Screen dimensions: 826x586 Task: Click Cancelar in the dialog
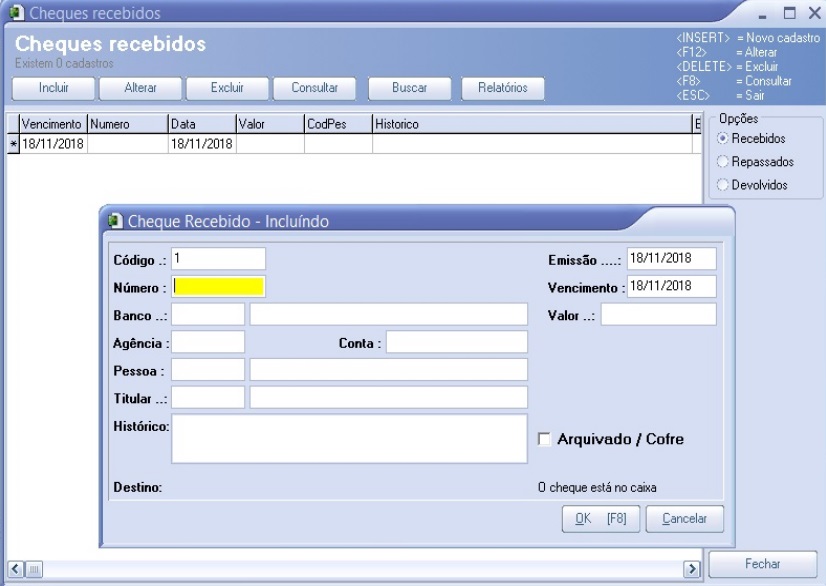click(x=685, y=519)
